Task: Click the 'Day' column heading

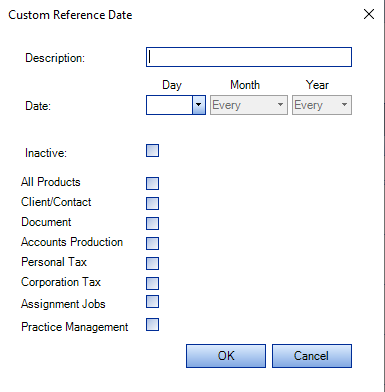Action: pyautogui.click(x=172, y=85)
